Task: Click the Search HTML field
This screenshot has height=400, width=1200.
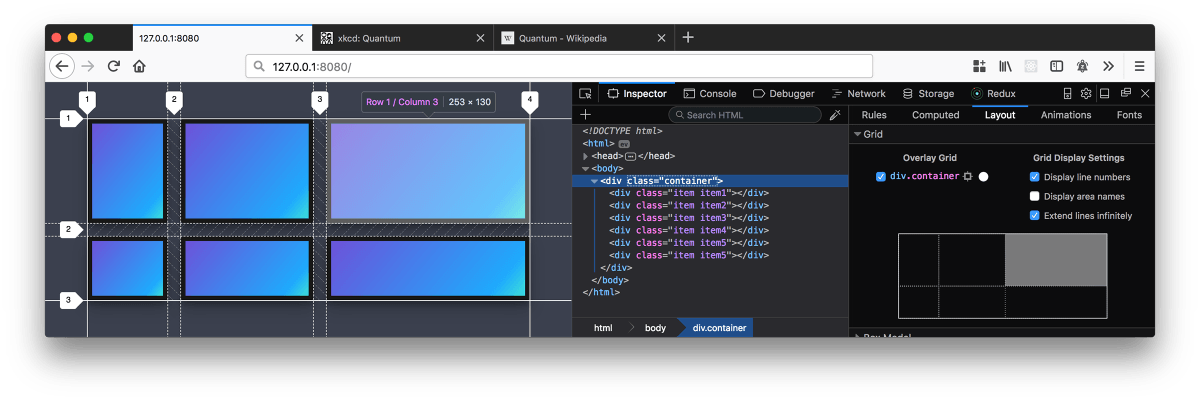Action: pyautogui.click(x=745, y=115)
